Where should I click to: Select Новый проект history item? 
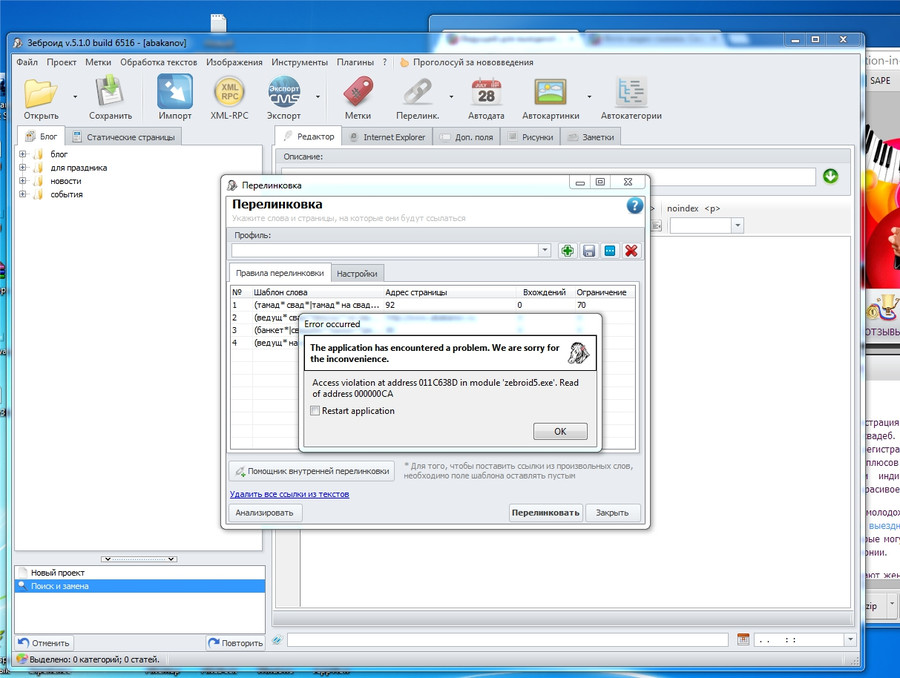coord(139,572)
